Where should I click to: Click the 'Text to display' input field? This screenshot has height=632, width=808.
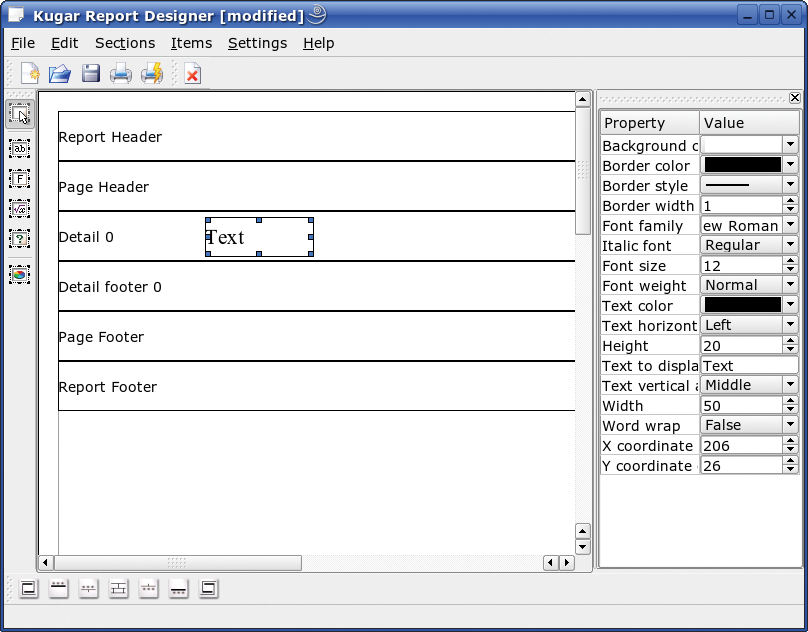(x=750, y=365)
